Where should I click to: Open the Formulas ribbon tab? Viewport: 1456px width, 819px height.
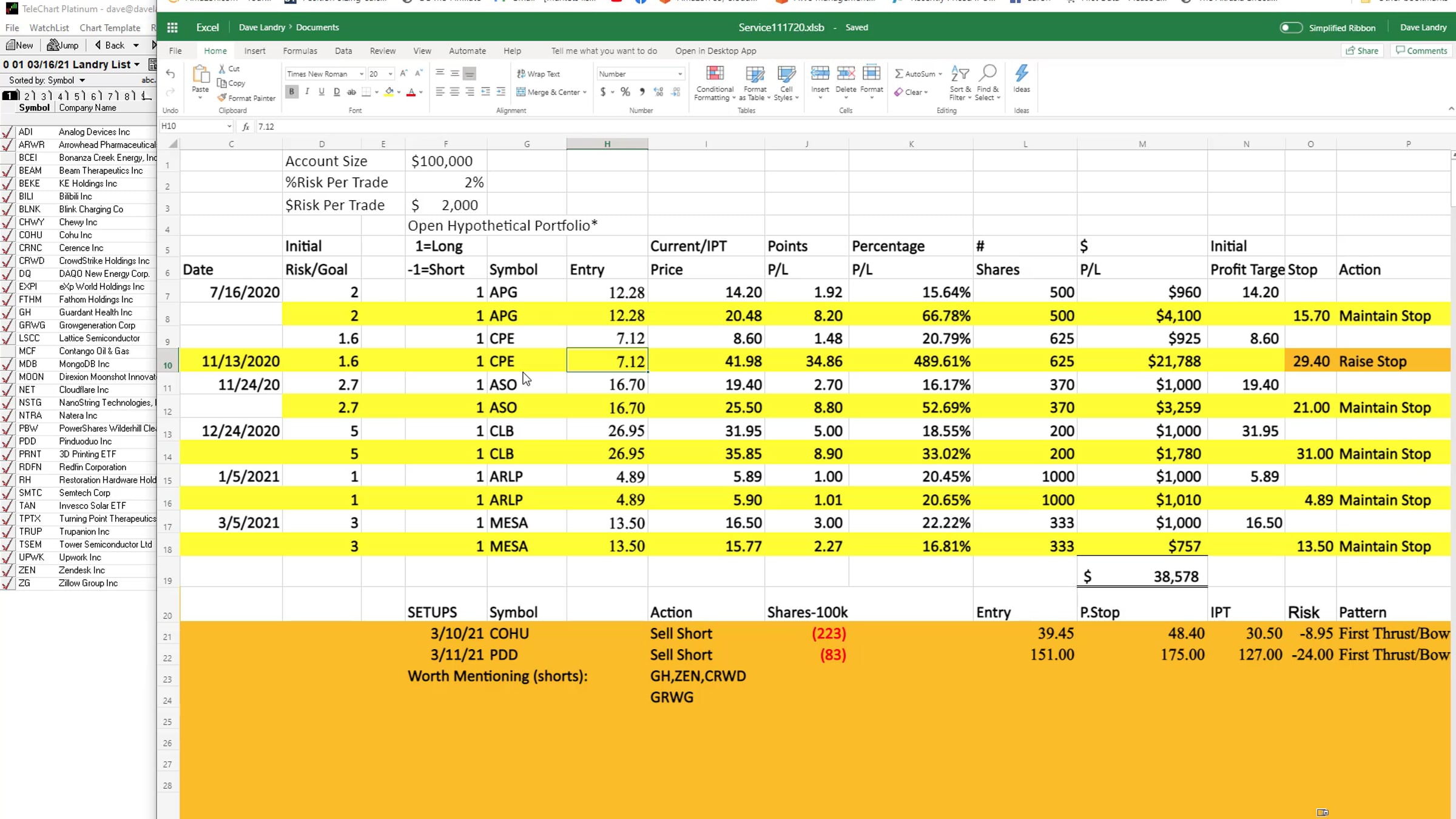tap(300, 51)
